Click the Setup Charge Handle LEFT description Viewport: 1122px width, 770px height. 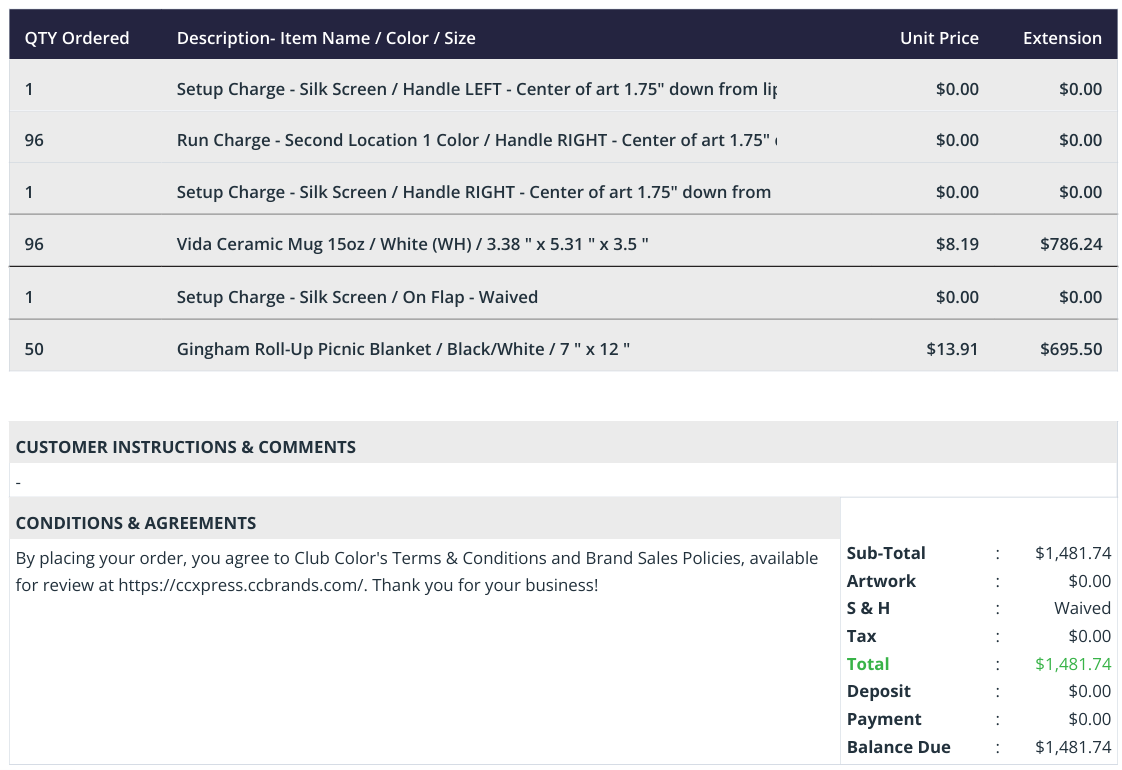tap(477, 89)
